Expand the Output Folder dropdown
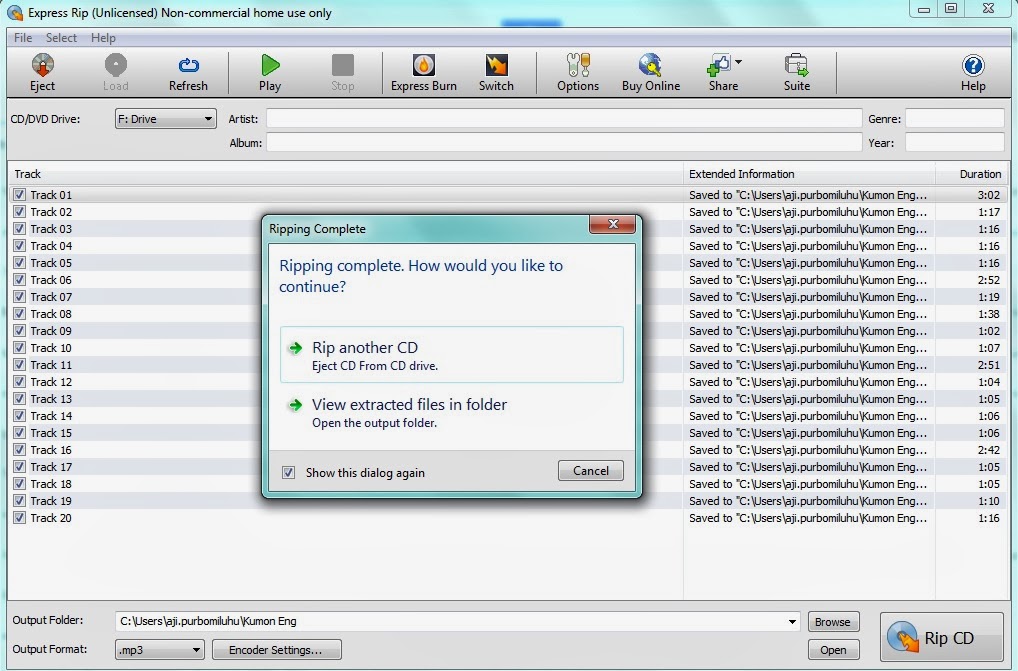This screenshot has height=671, width=1018. 792,621
